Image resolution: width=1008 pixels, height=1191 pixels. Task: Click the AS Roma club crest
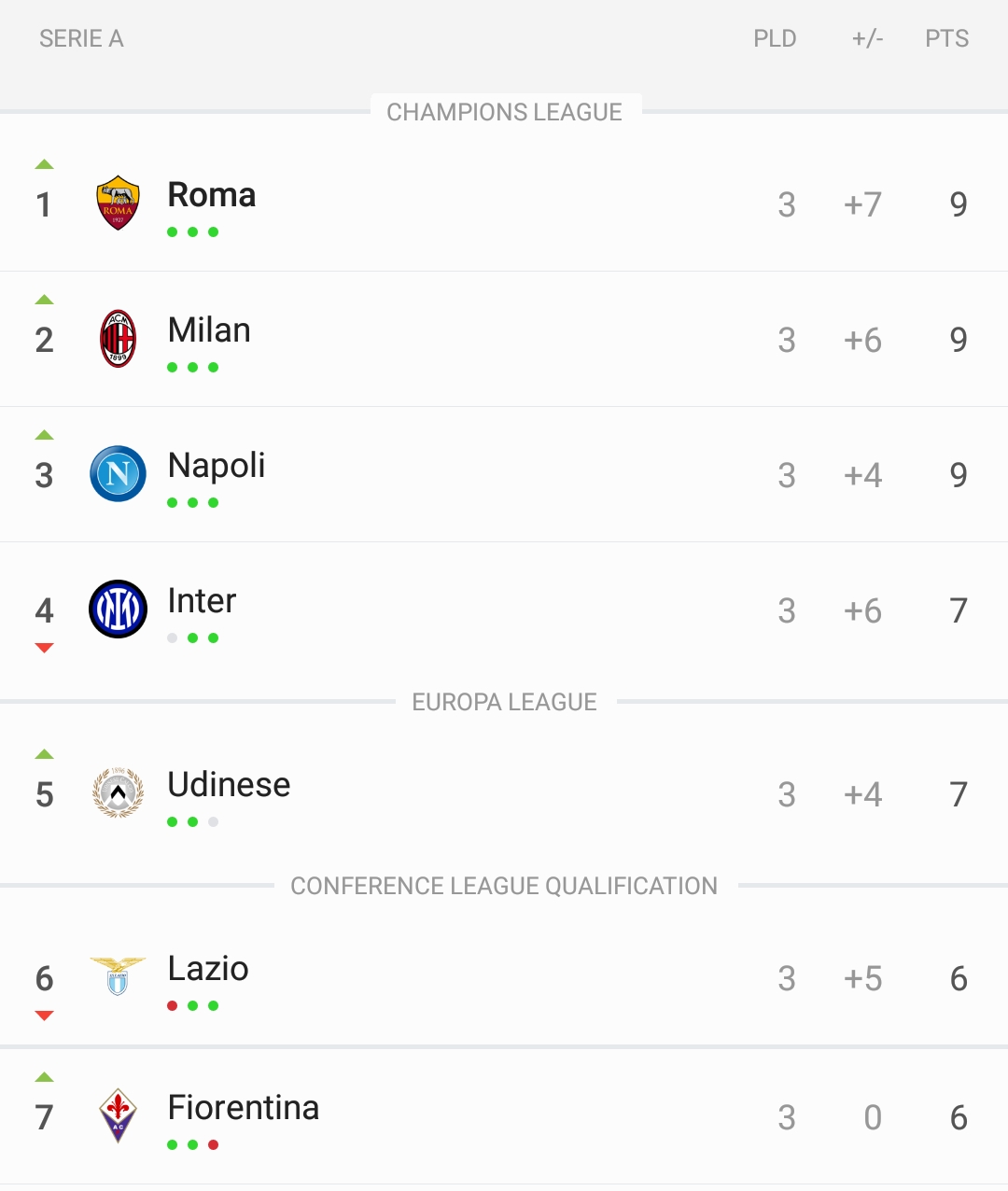click(118, 203)
